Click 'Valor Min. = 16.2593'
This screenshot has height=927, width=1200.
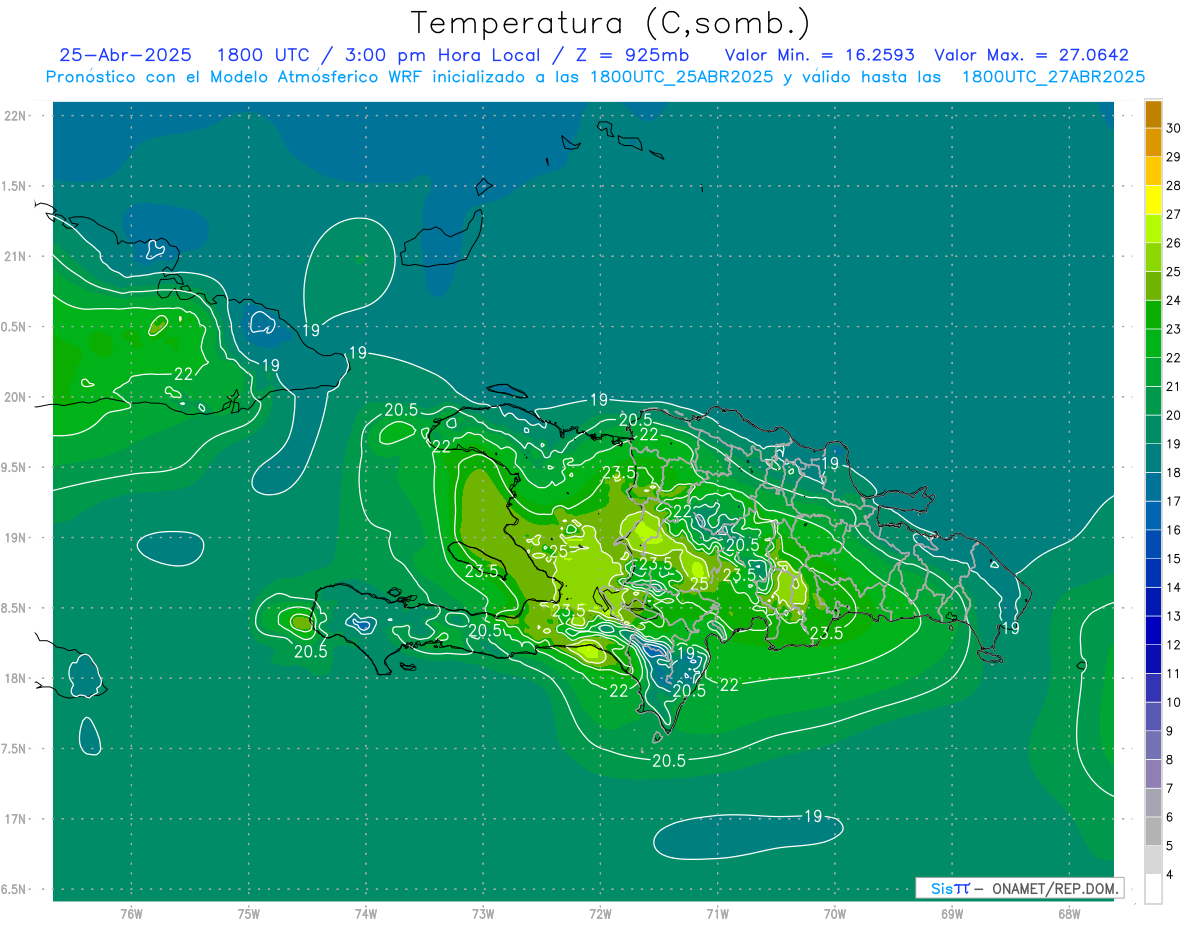[819, 55]
